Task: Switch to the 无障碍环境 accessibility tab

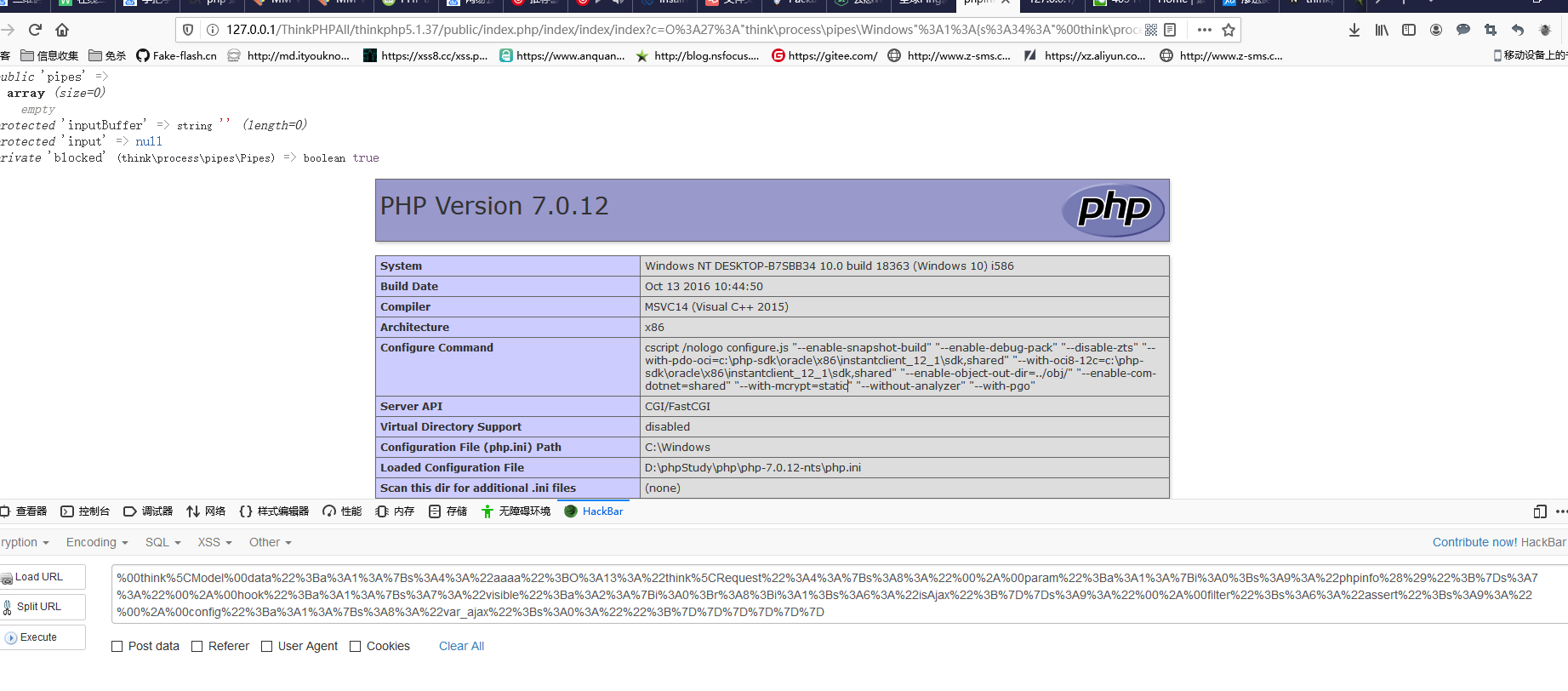Action: 516,511
